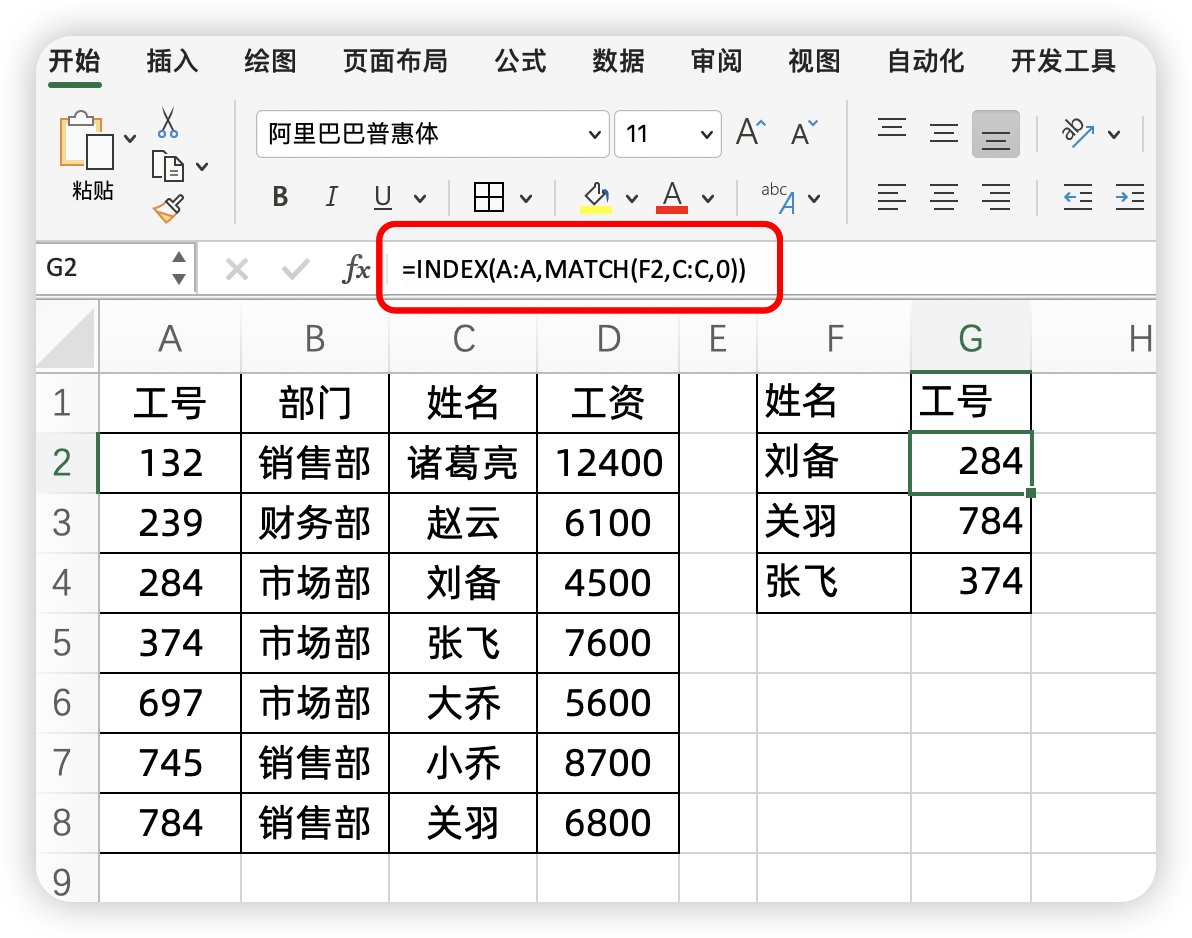The width and height of the screenshot is (1192, 938).
Task: Apply red font color
Action: pyautogui.click(x=672, y=198)
